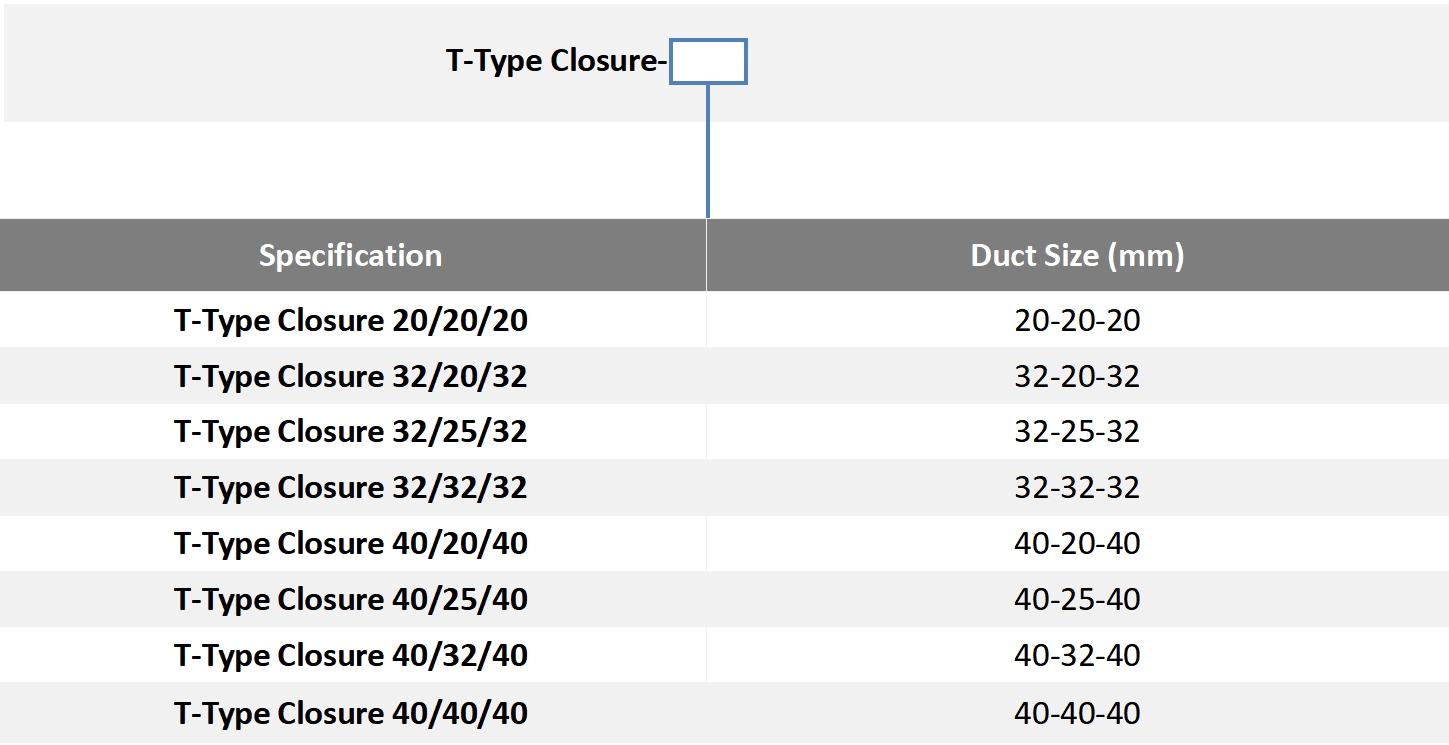
Task: Click the 40-40-40 duct size cell
Action: tap(1077, 714)
